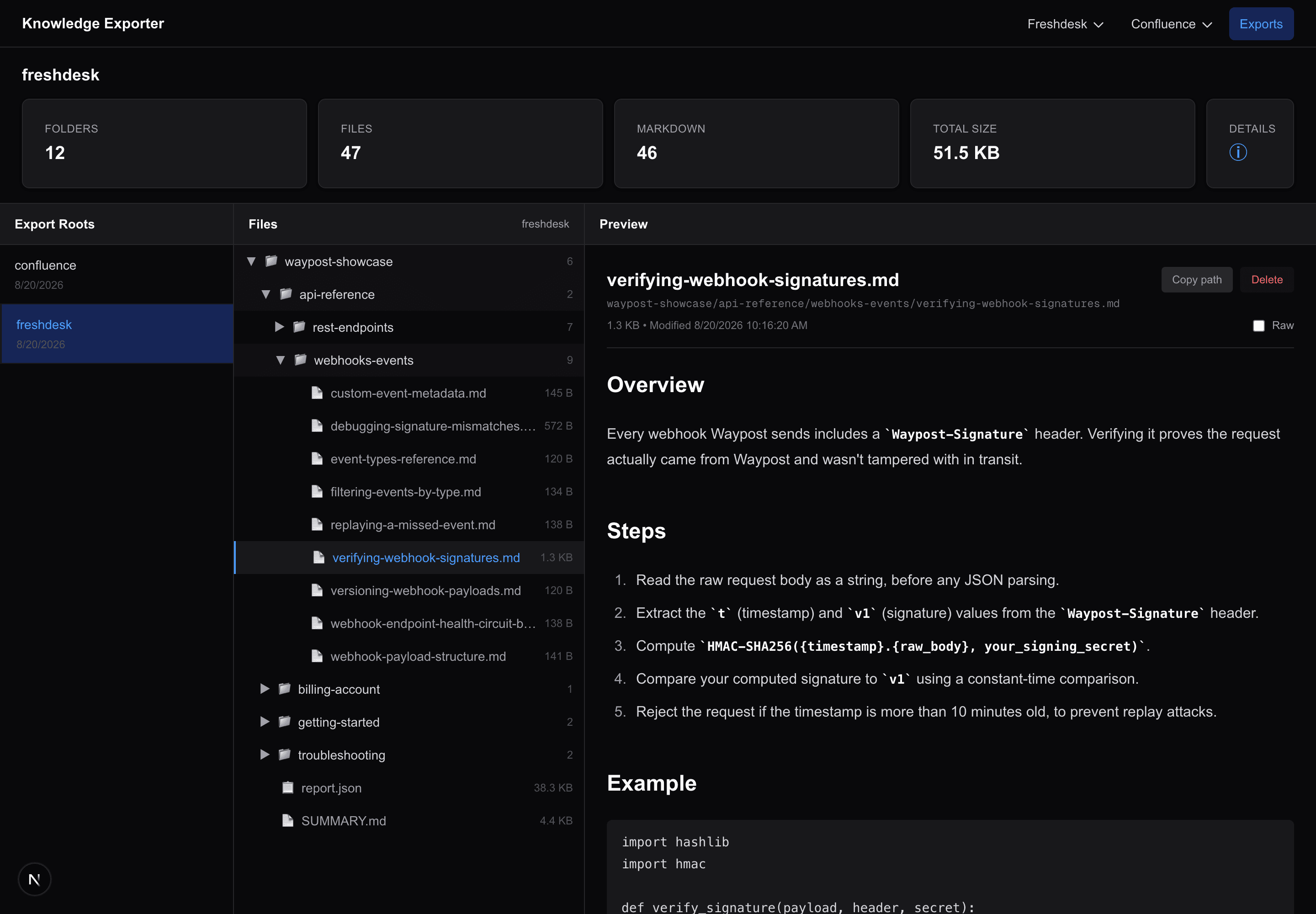1316x914 pixels.
Task: Click the troubleshooting folder icon
Action: click(x=285, y=755)
